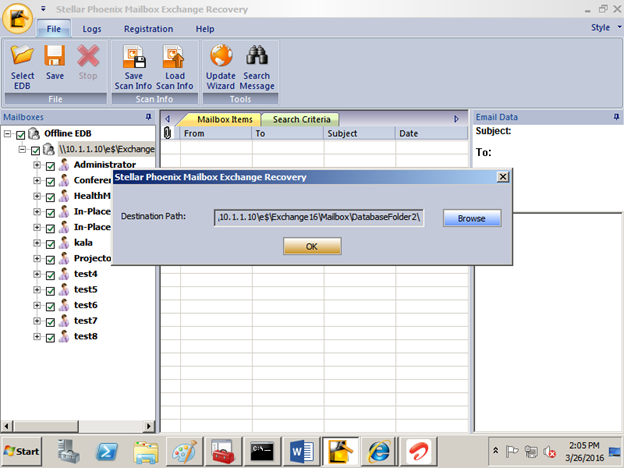
Task: Uncheck the Offline EDB checkbox
Action: 20,135
